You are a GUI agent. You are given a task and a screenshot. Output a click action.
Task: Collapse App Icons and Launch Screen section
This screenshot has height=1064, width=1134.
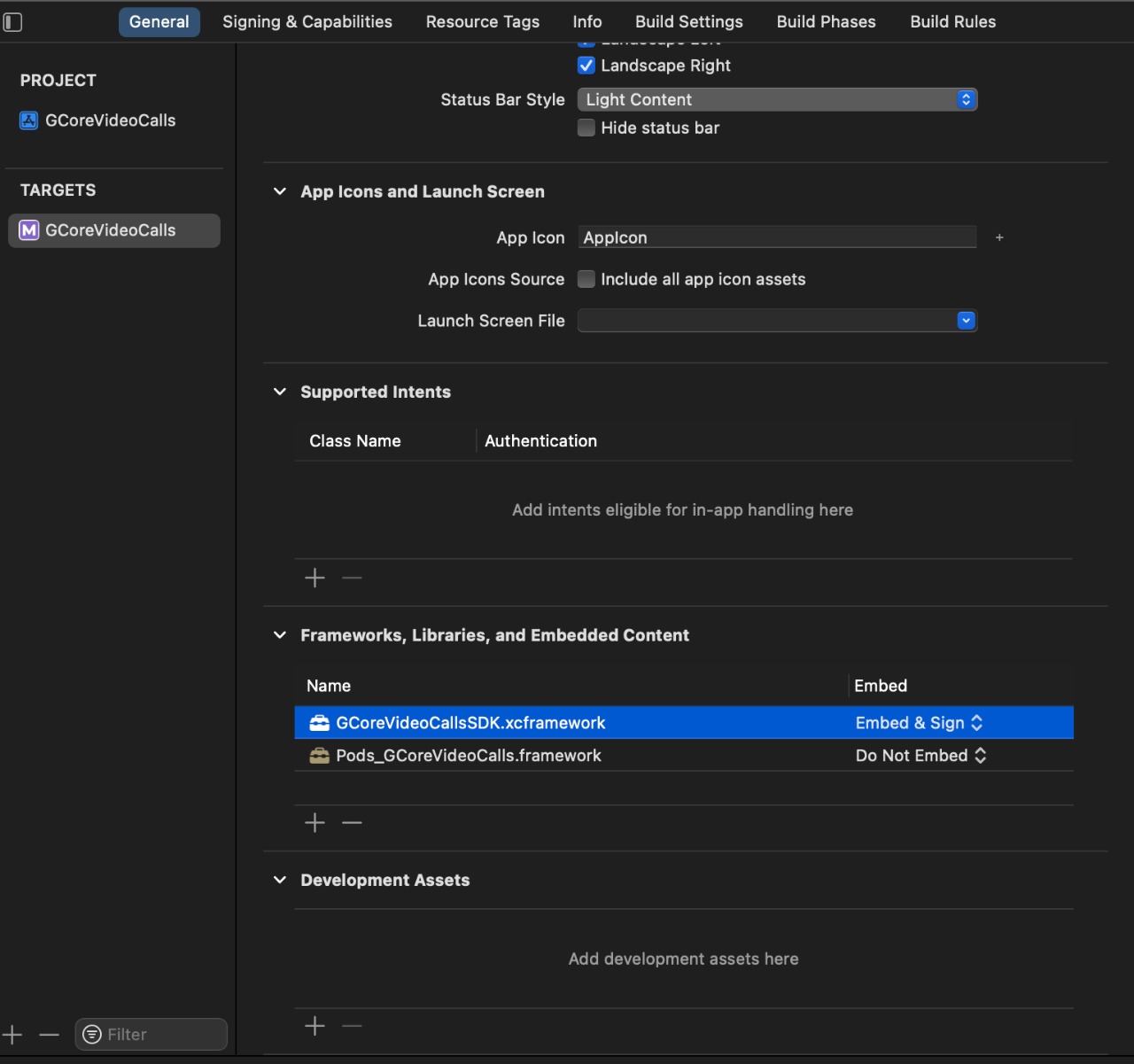(x=280, y=191)
